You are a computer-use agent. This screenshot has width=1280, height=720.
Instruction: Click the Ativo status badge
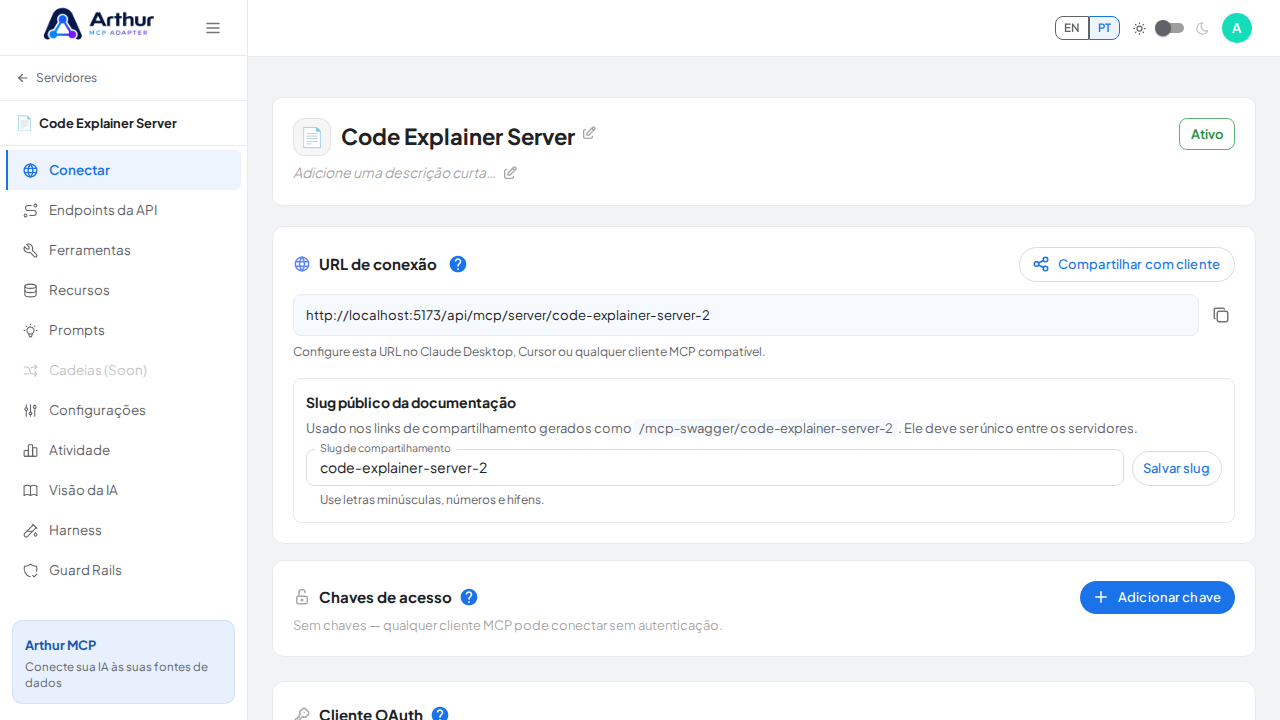(x=1207, y=134)
